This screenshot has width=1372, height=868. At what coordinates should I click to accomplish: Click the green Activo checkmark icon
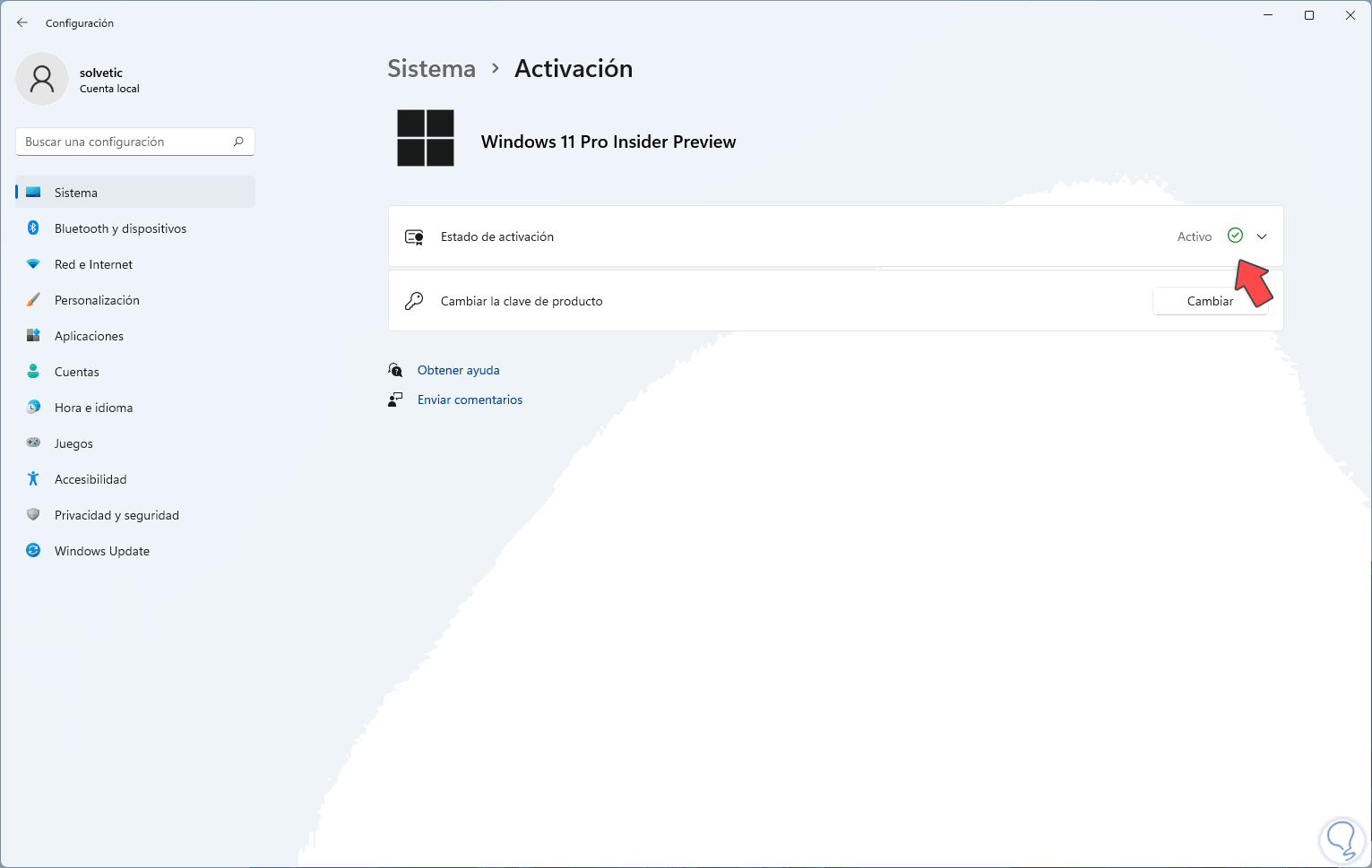tap(1235, 236)
